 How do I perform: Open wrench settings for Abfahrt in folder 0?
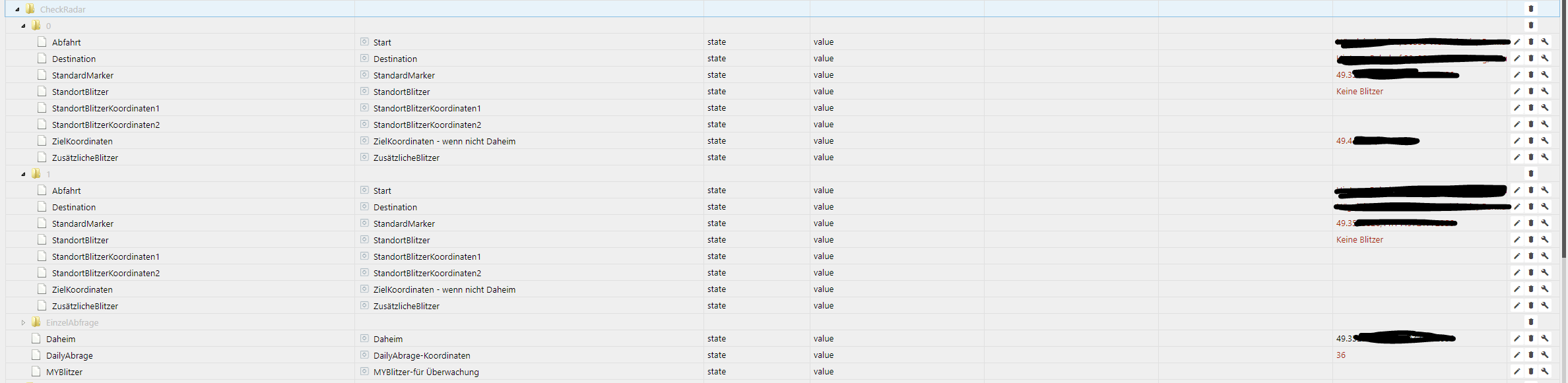pos(1545,42)
